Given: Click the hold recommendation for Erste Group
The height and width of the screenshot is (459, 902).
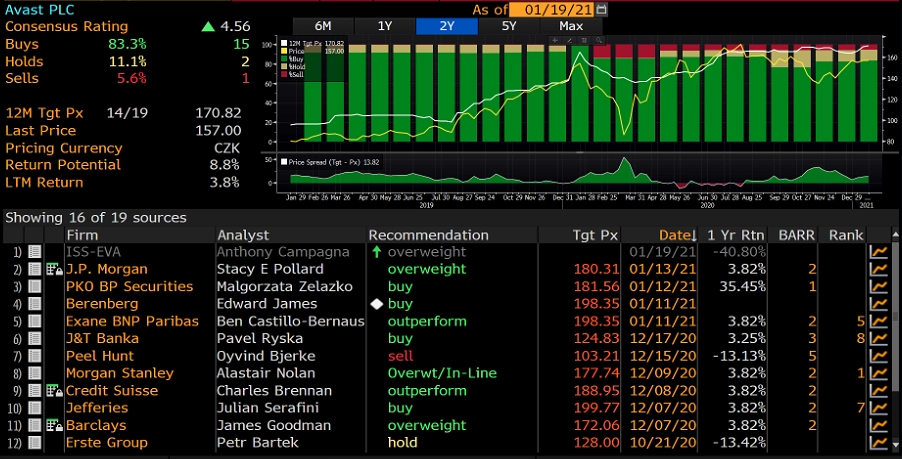Looking at the screenshot, I should (403, 442).
